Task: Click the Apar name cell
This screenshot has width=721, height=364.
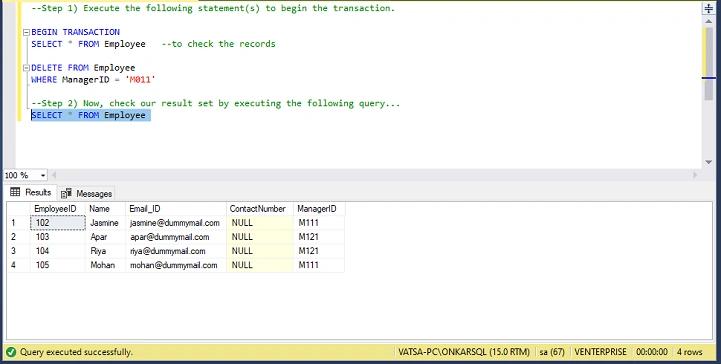Action: pyautogui.click(x=105, y=237)
